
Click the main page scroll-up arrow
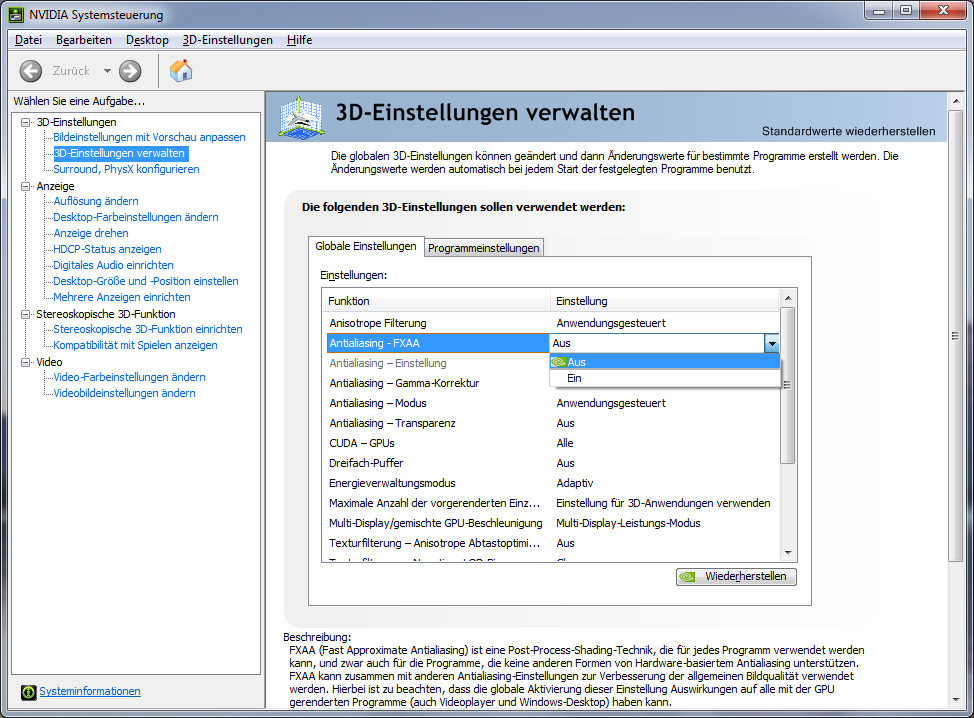956,101
